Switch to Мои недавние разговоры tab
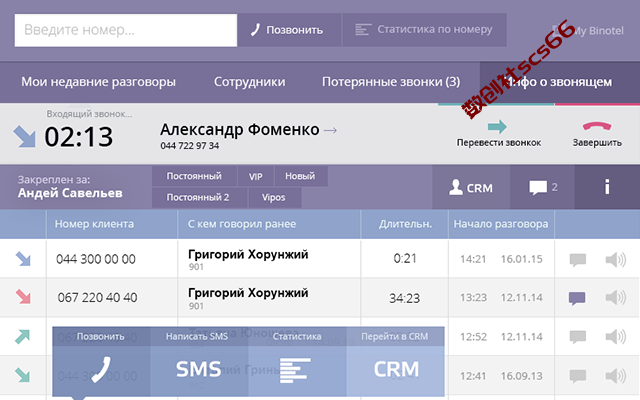The image size is (640, 400). click(98, 82)
